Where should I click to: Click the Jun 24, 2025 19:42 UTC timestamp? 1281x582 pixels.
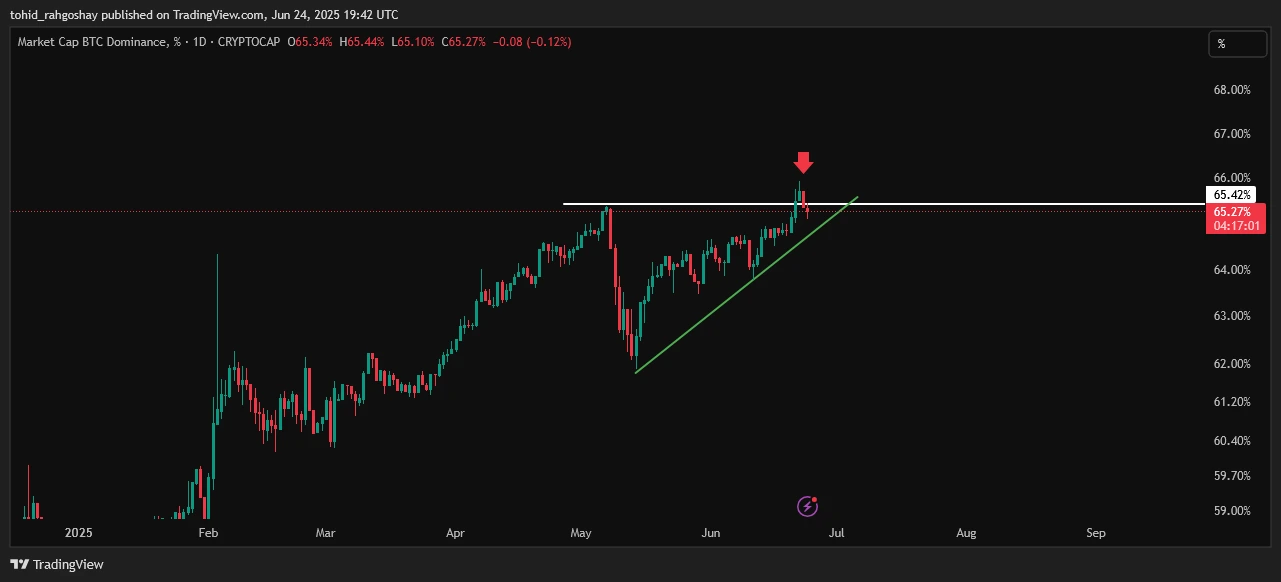334,15
